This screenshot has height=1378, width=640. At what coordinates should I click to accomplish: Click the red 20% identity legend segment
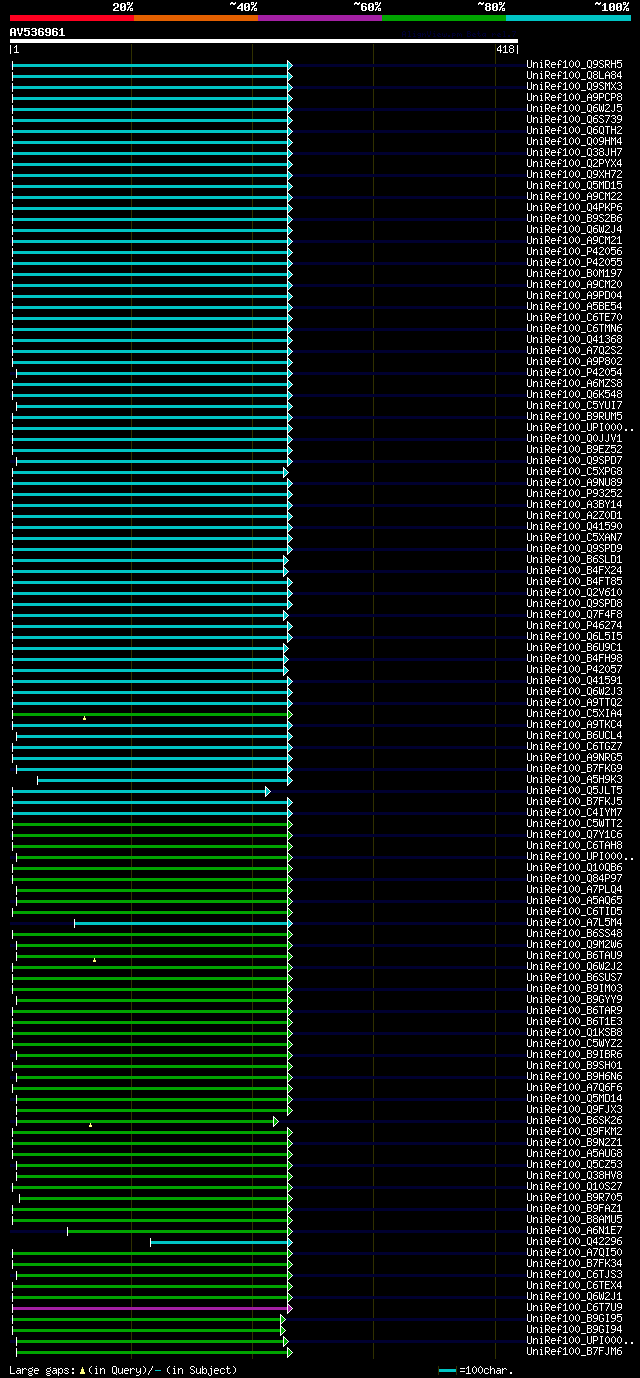[71, 18]
